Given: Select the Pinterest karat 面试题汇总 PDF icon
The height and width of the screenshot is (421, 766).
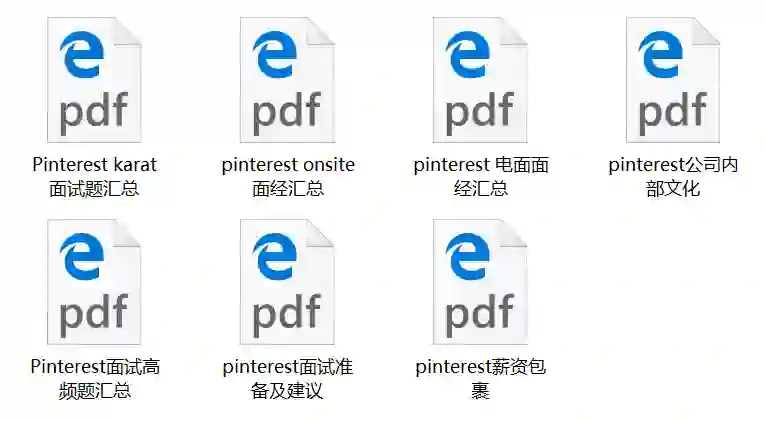Looking at the screenshot, I should [x=94, y=80].
